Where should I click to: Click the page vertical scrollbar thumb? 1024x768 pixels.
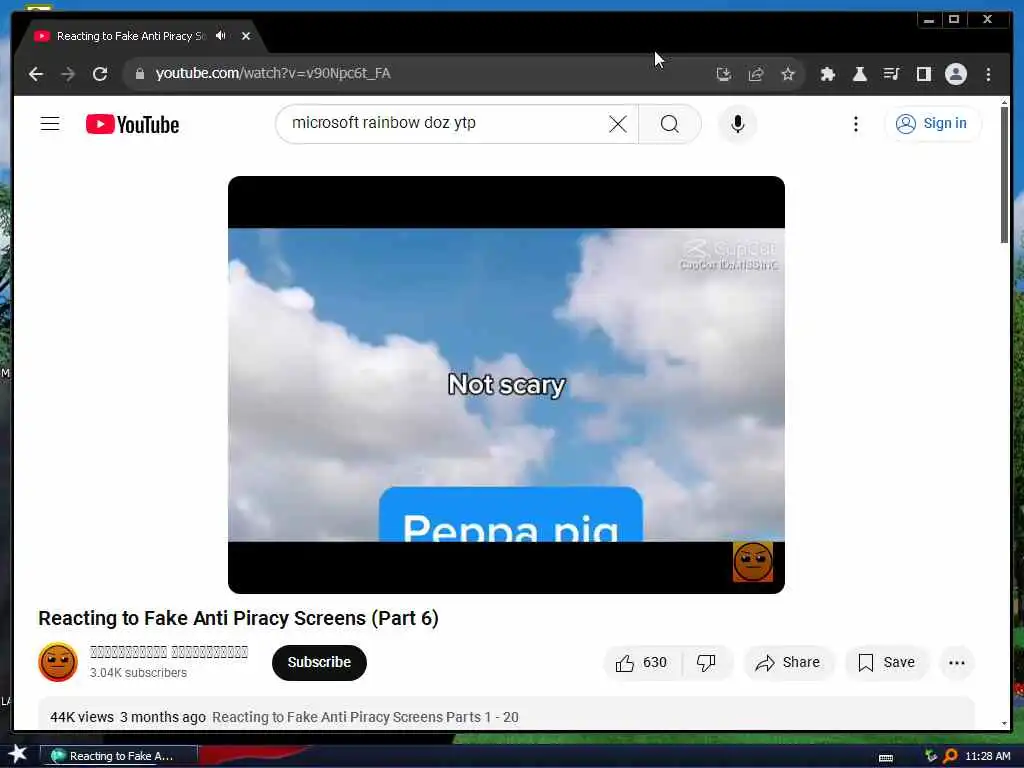coord(1004,176)
